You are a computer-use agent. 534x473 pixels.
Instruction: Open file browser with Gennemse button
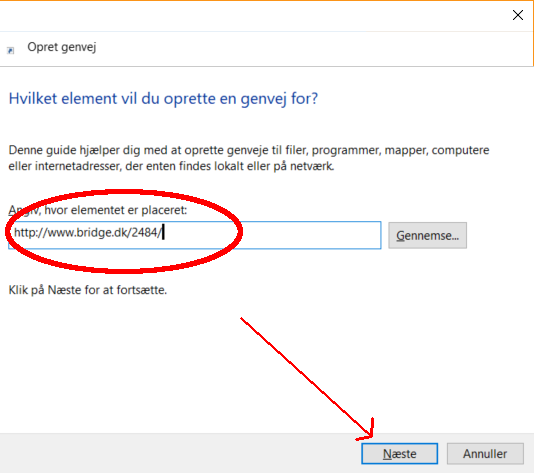427,235
